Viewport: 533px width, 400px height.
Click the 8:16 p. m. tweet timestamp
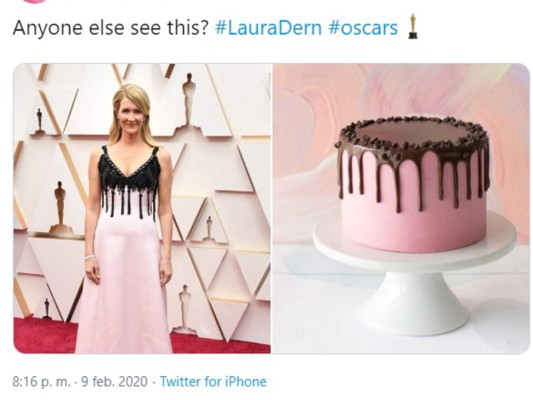(x=40, y=381)
